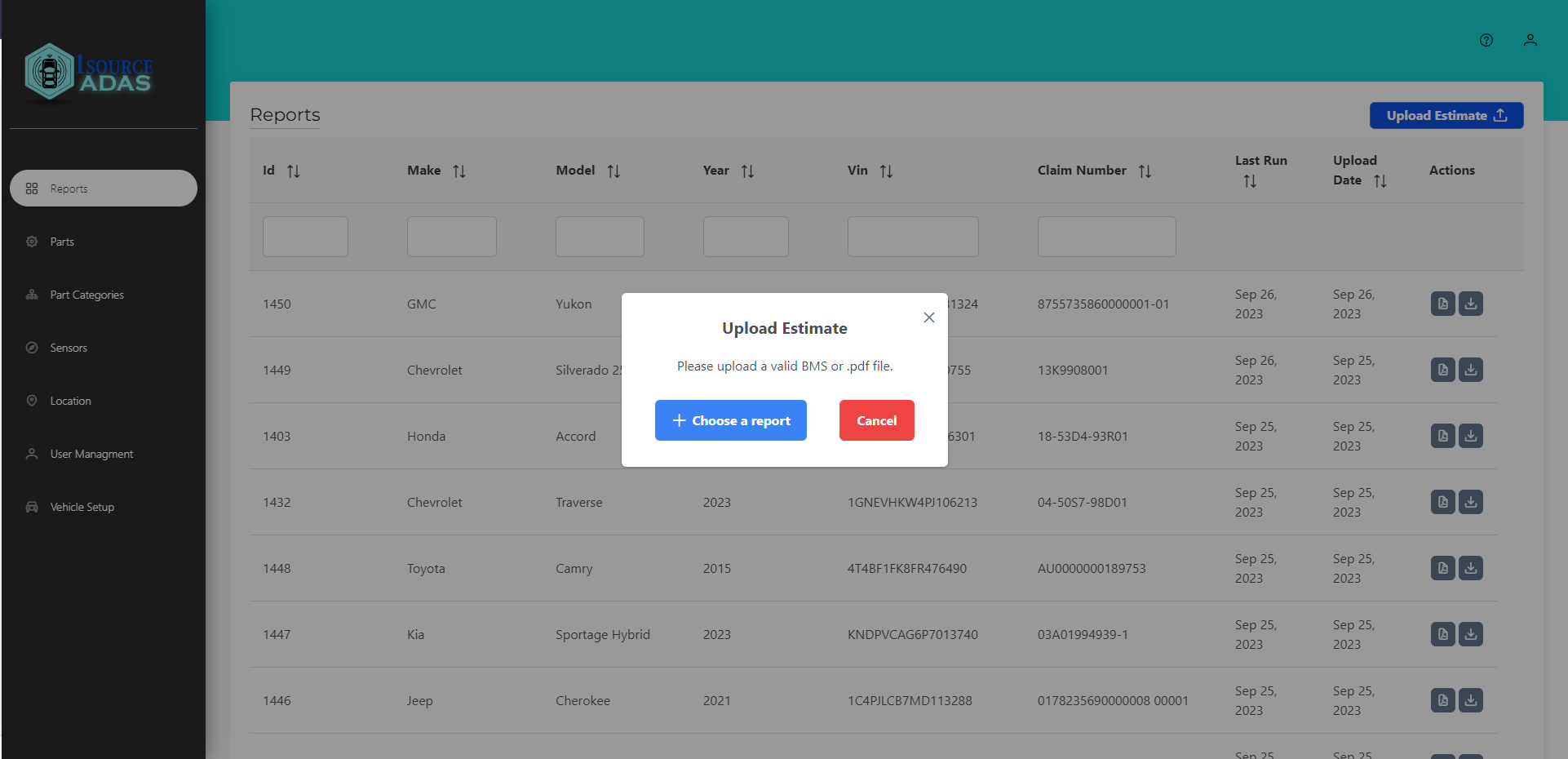Click the GMC make cell
Image resolution: width=1568 pixels, height=759 pixels.
click(x=422, y=304)
